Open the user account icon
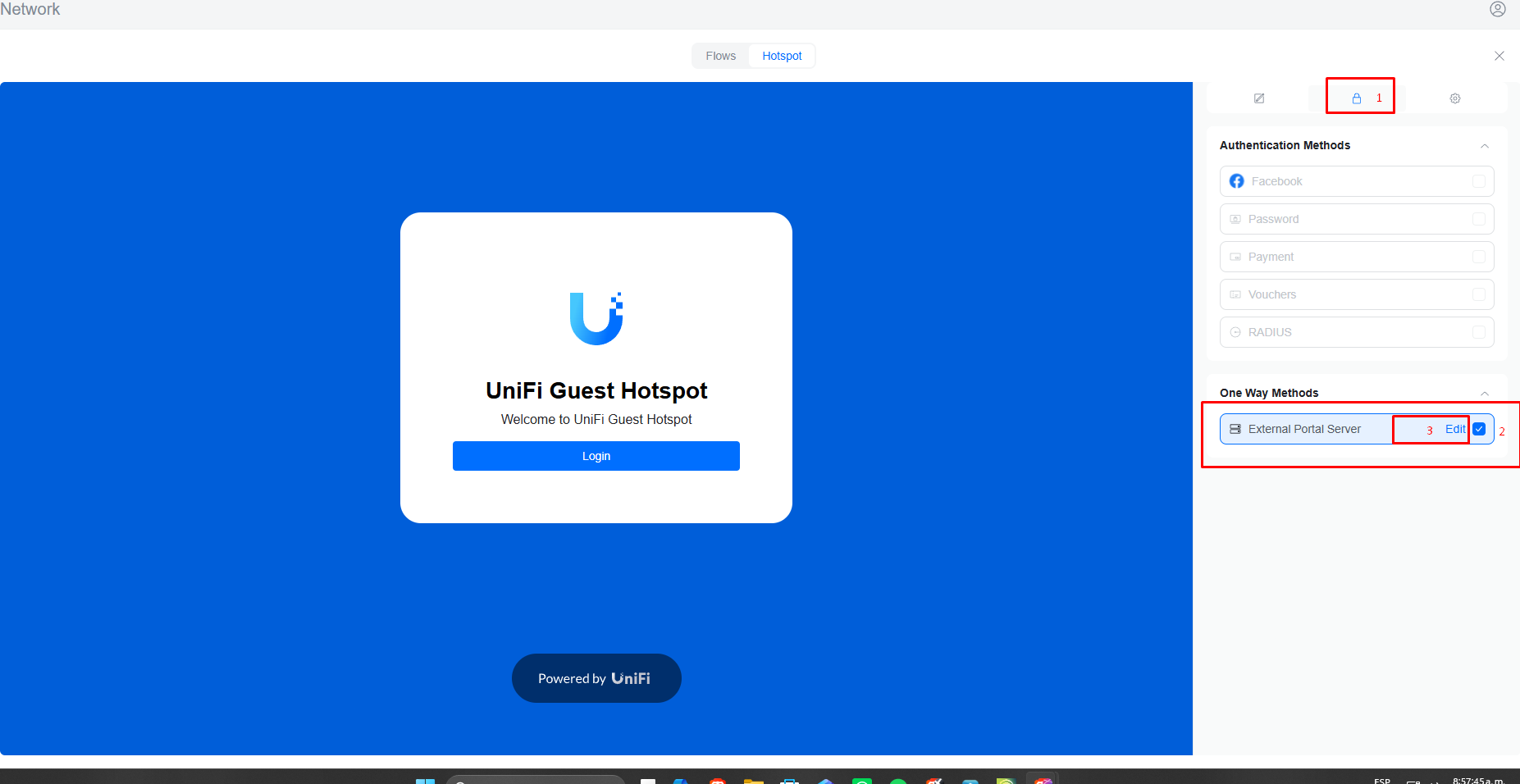 click(1497, 9)
